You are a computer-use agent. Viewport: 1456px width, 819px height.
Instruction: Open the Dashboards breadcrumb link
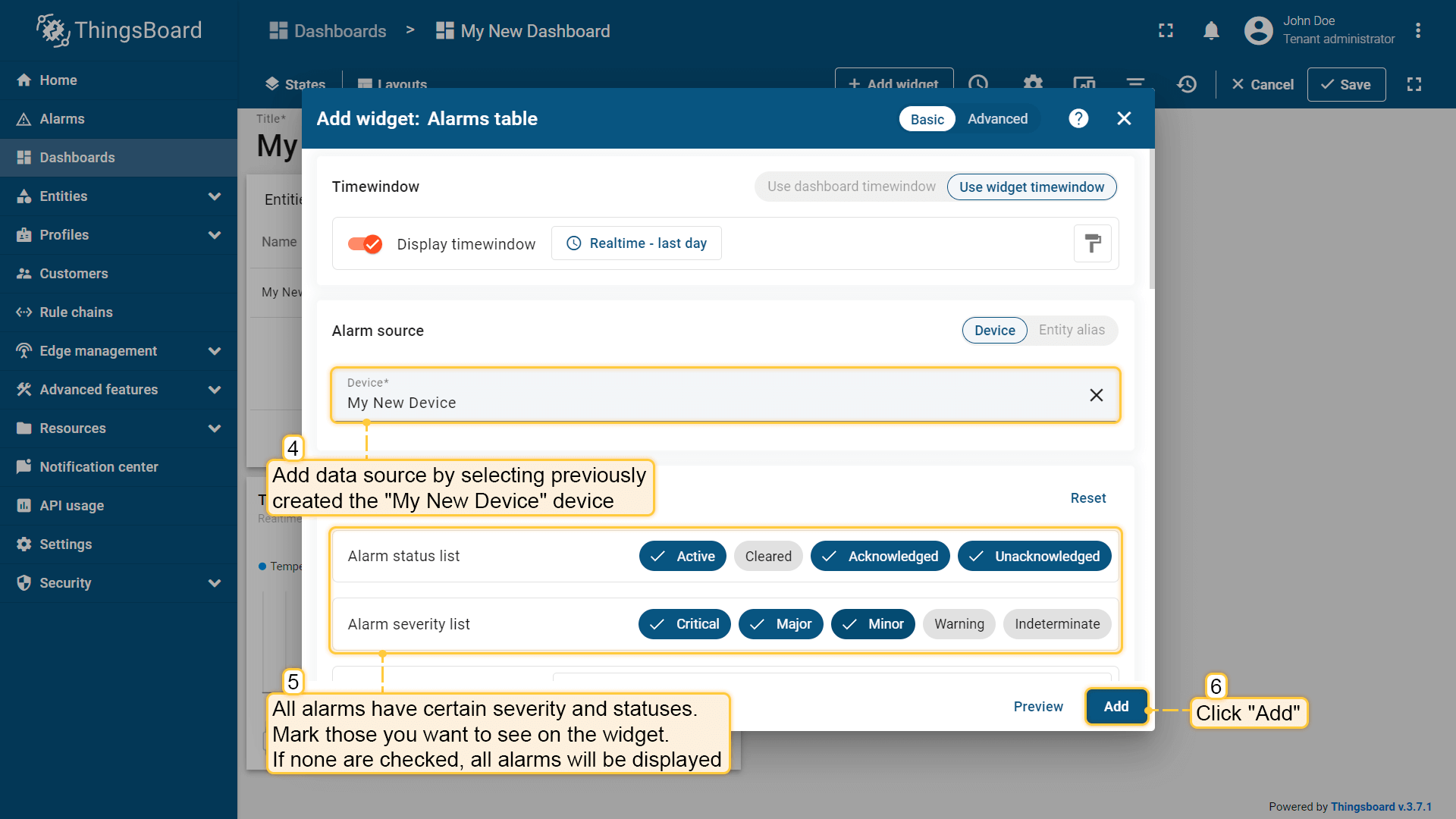[x=338, y=31]
